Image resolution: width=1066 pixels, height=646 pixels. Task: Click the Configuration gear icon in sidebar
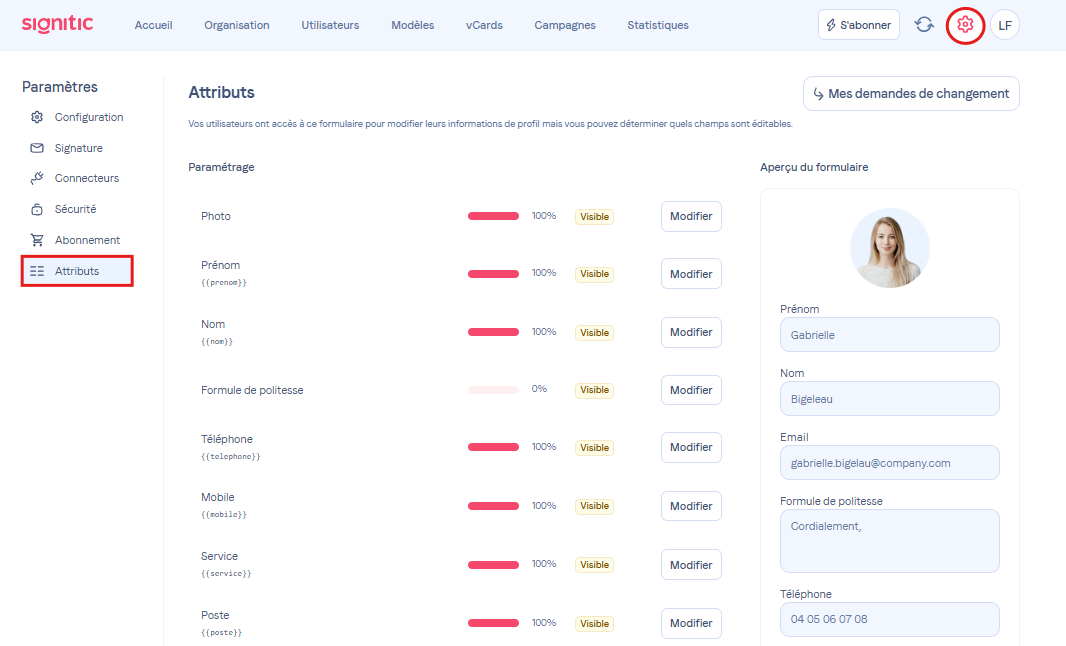[37, 117]
